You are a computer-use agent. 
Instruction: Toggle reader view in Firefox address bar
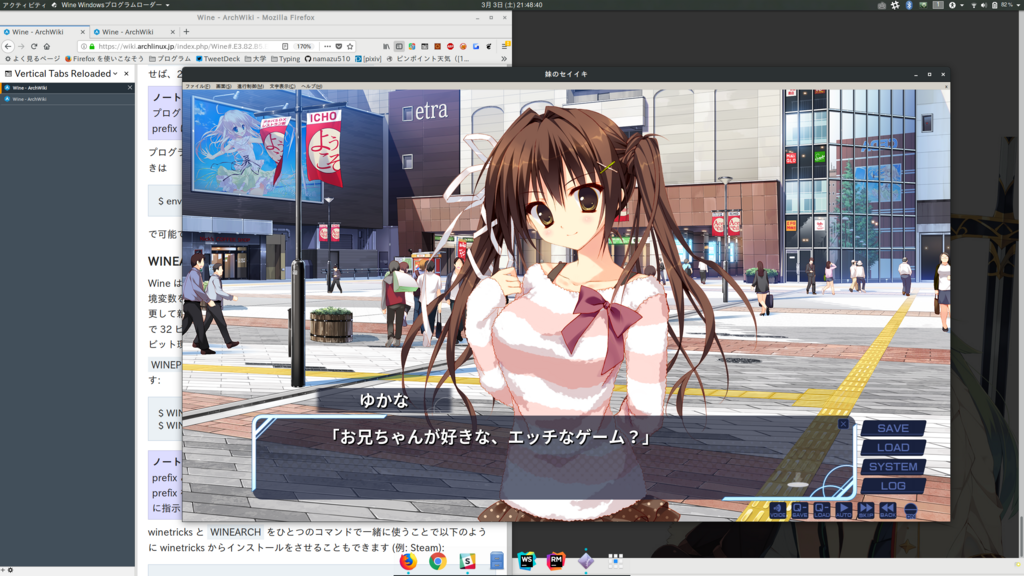tap(285, 46)
